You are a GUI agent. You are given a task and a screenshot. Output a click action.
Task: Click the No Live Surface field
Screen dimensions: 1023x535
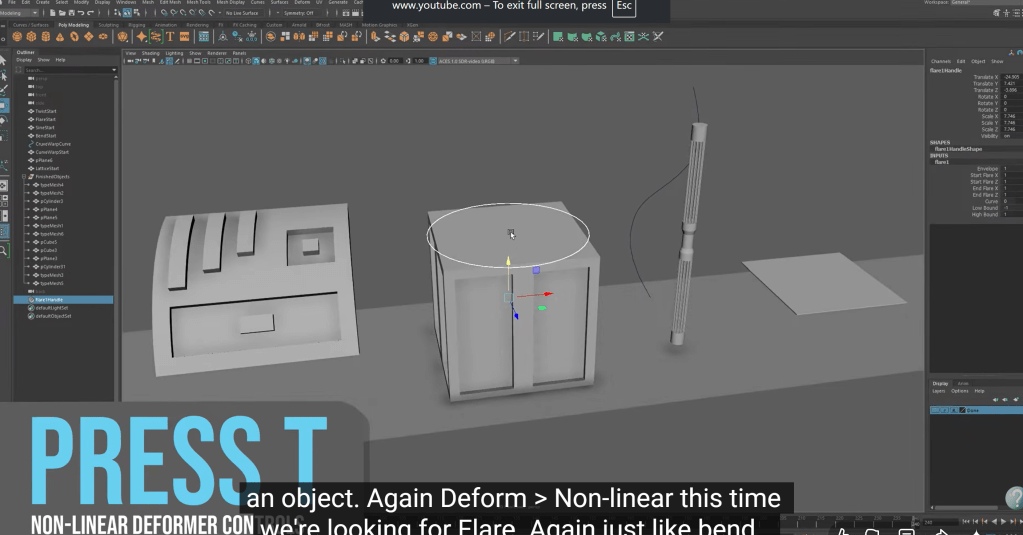[x=242, y=12]
